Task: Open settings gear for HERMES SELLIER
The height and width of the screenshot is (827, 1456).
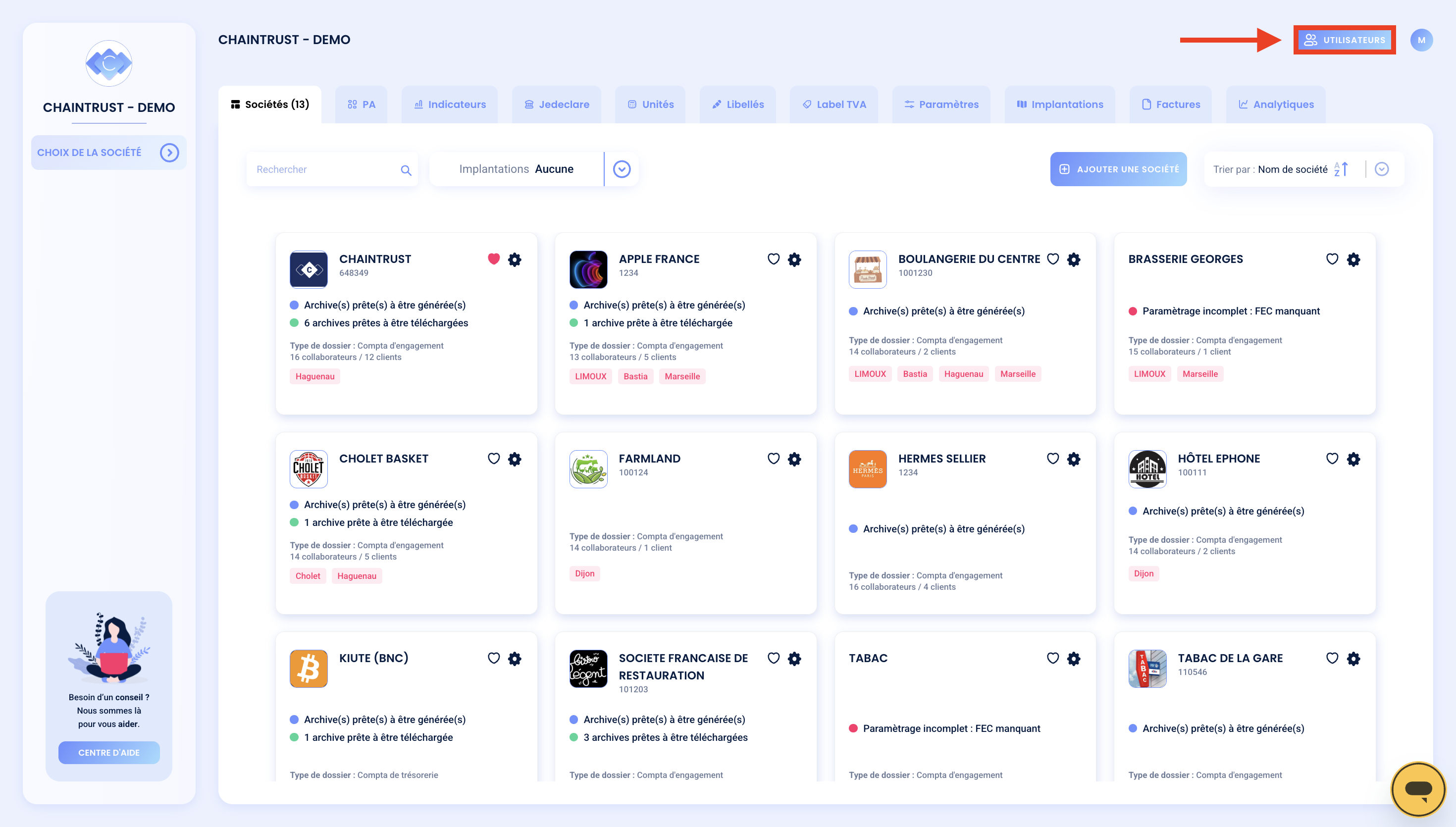Action: tap(1074, 459)
